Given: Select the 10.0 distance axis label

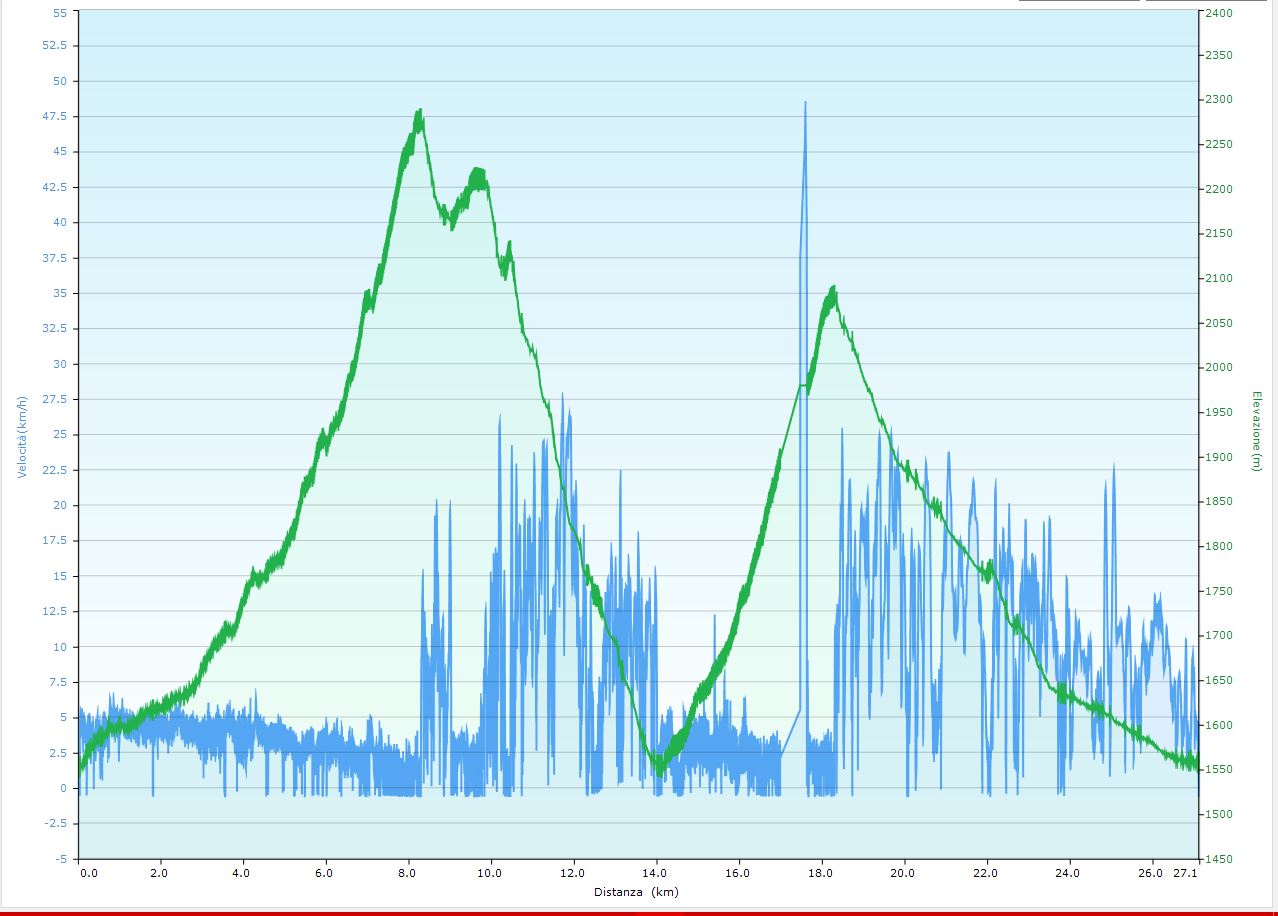Looking at the screenshot, I should click(490, 873).
